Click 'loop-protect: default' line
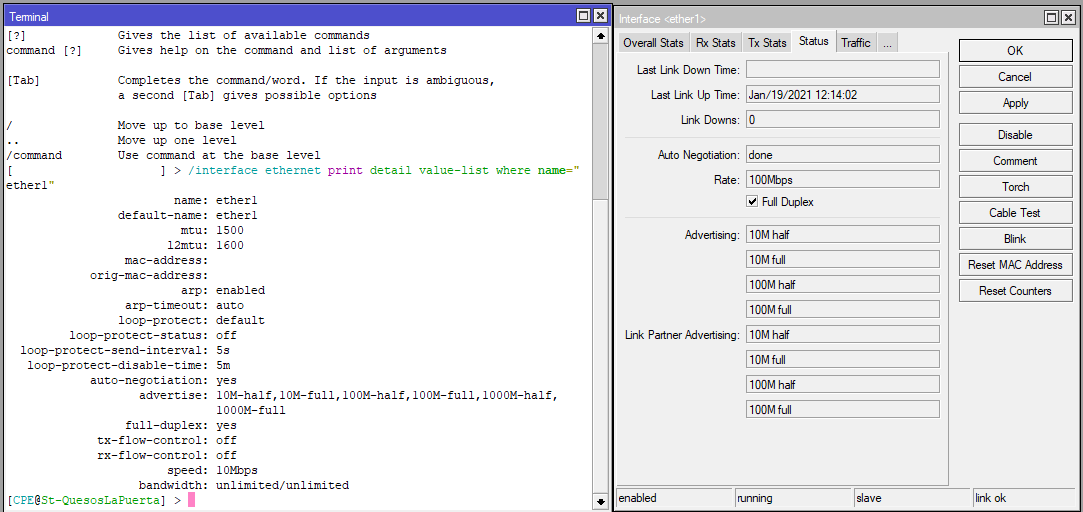 (191, 321)
